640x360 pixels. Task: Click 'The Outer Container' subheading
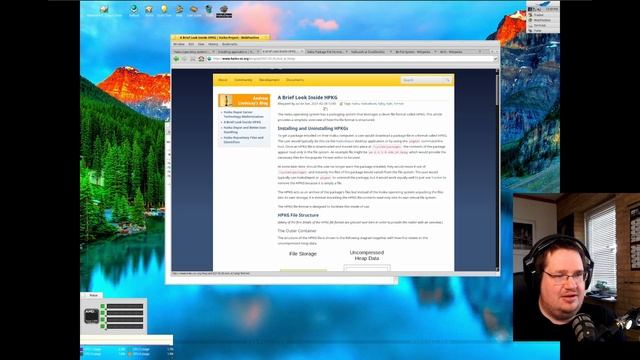click(297, 231)
